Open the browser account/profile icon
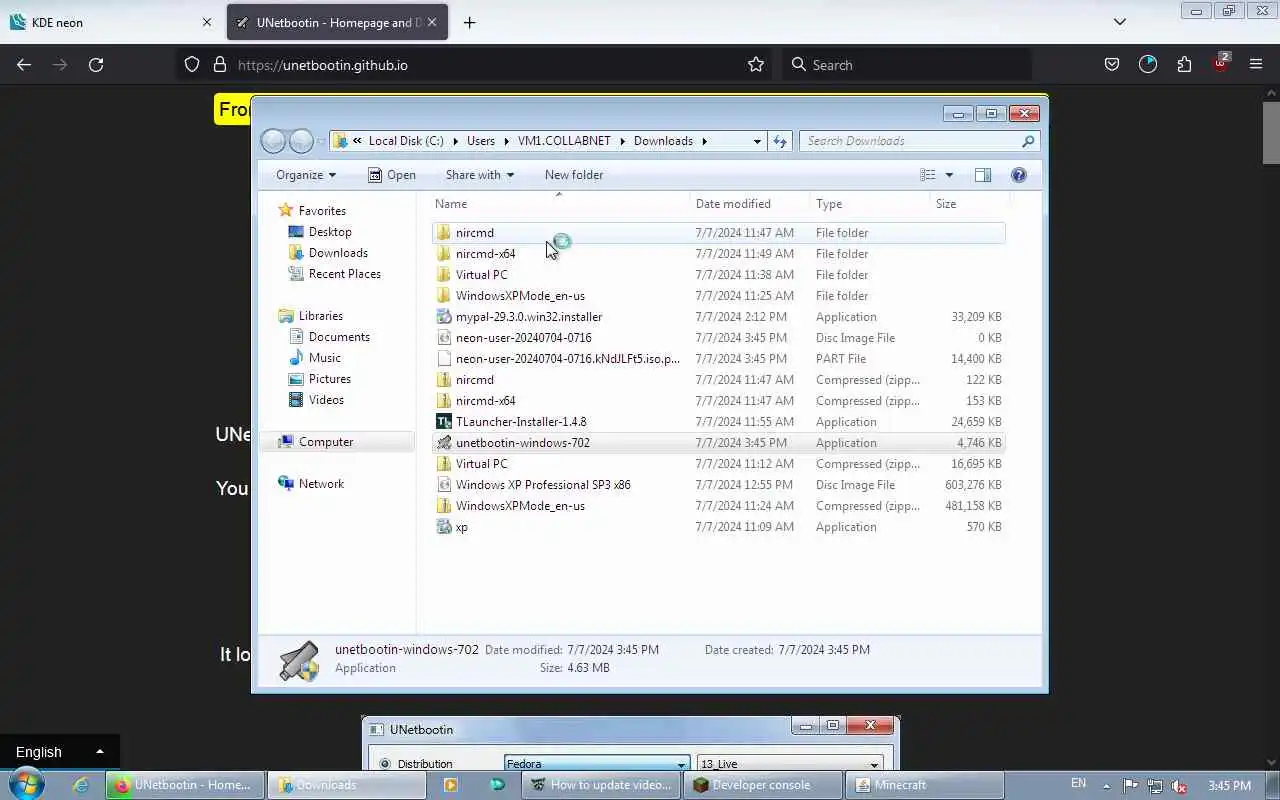This screenshot has height=800, width=1280. pyautogui.click(x=1148, y=65)
